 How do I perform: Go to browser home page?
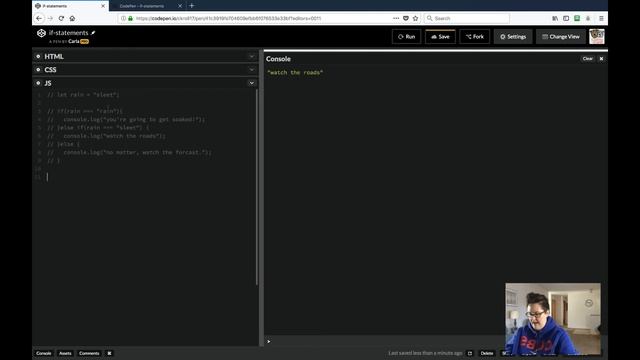coord(72,18)
